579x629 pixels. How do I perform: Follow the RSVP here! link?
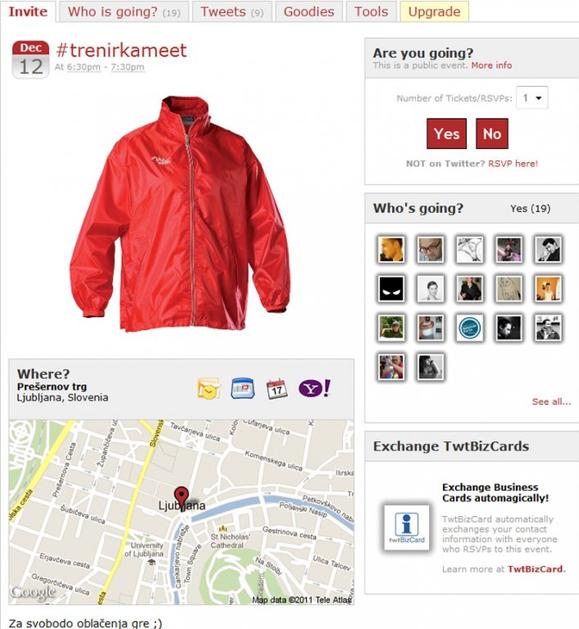[513, 163]
